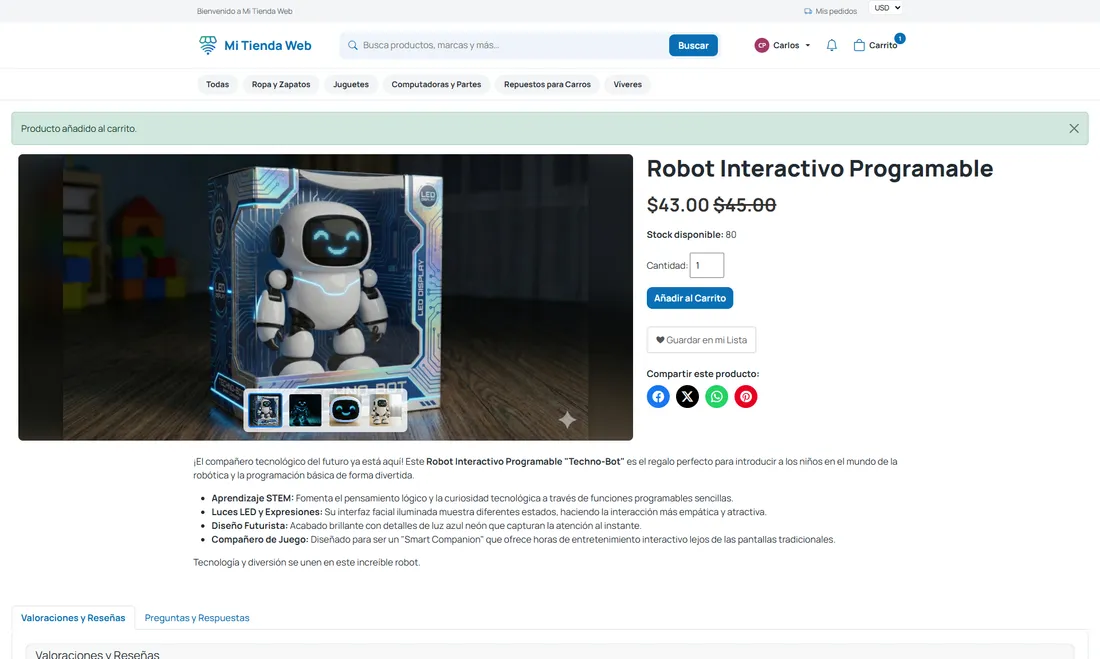Click the Buscar button
Viewport: 1100px width, 659px height.
click(693, 45)
